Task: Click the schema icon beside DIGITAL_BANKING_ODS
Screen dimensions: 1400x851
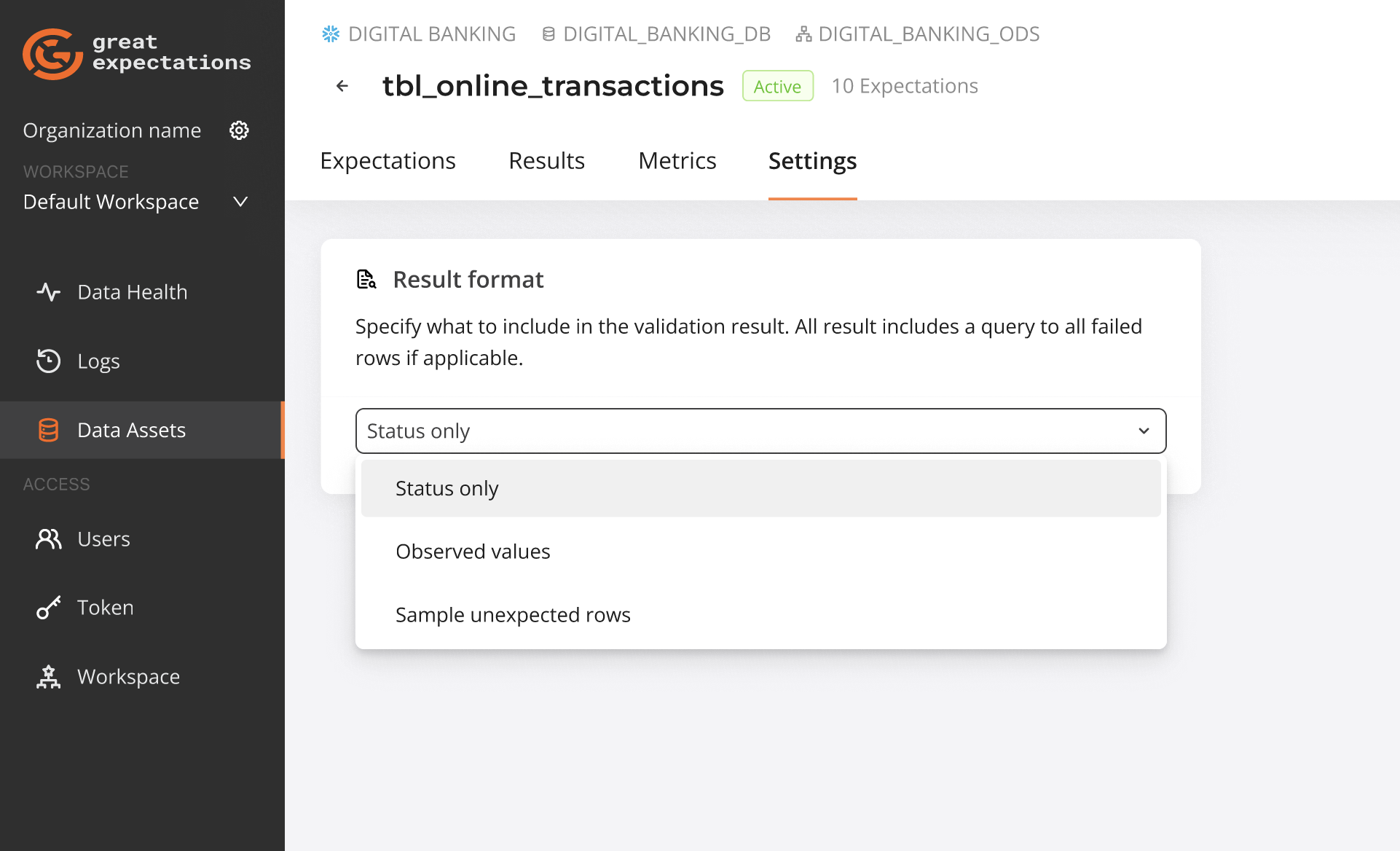Action: [x=803, y=34]
